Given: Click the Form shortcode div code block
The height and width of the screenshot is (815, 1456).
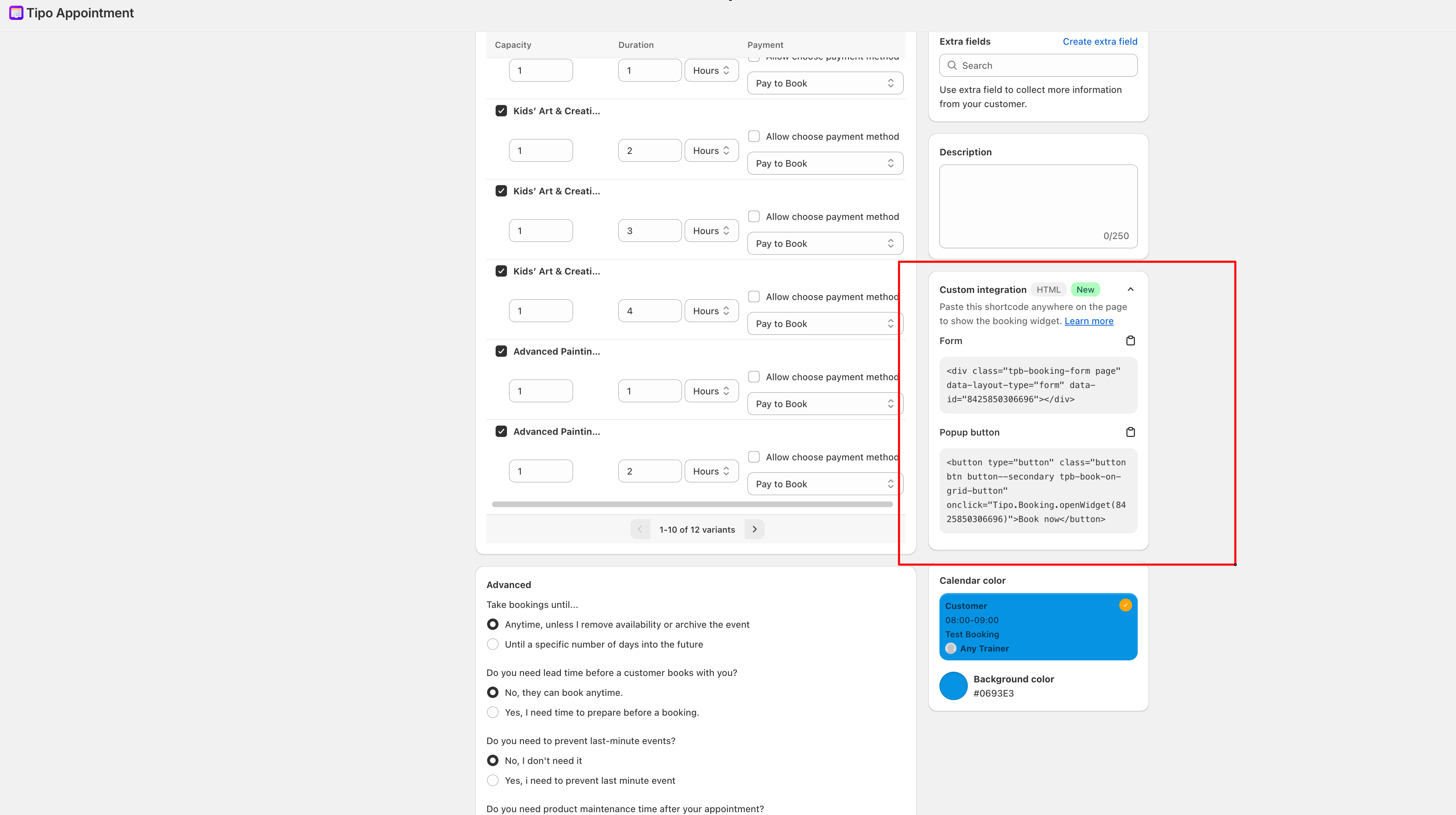Looking at the screenshot, I should coord(1038,385).
